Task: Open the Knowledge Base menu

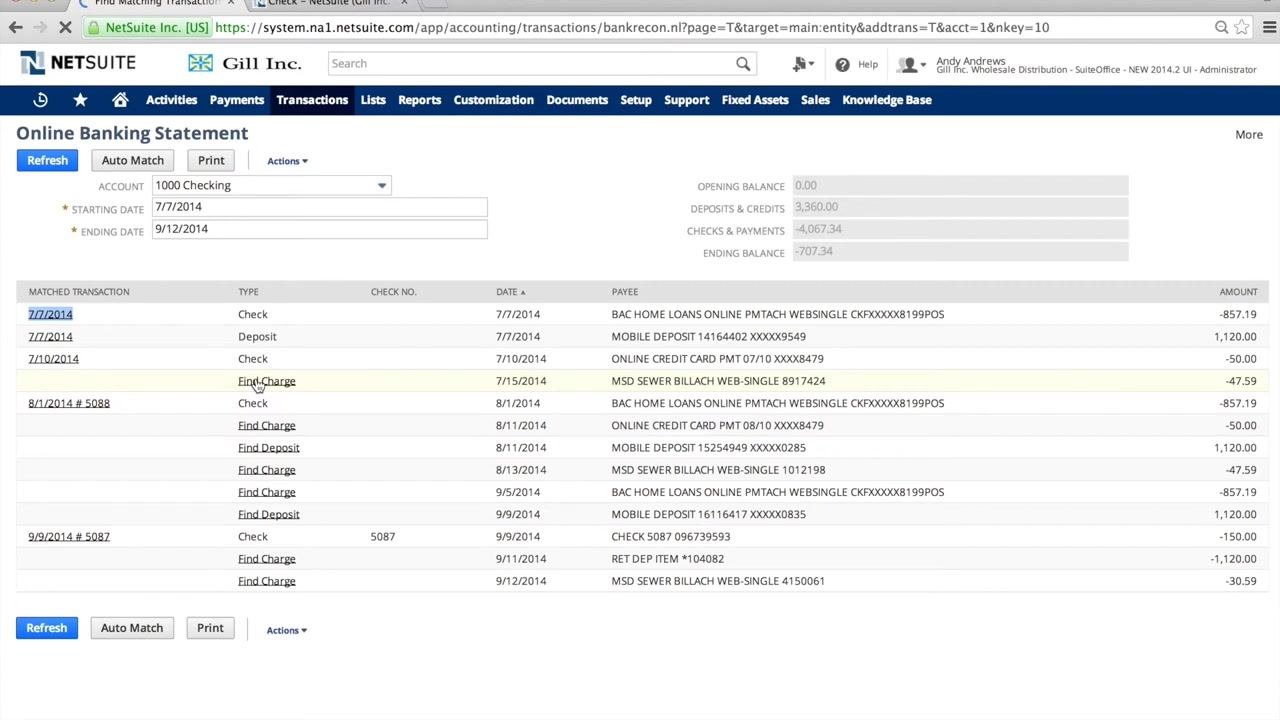Action: pyautogui.click(x=887, y=100)
